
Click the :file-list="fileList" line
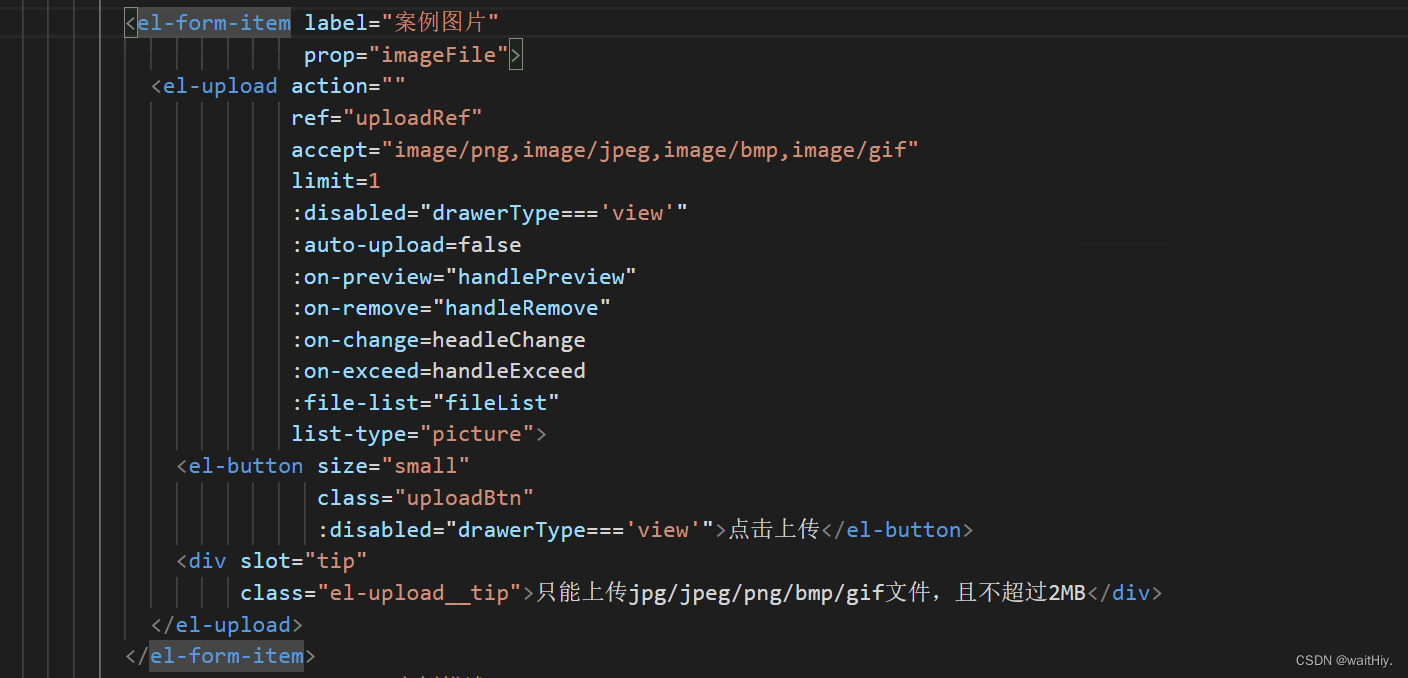(x=425, y=403)
